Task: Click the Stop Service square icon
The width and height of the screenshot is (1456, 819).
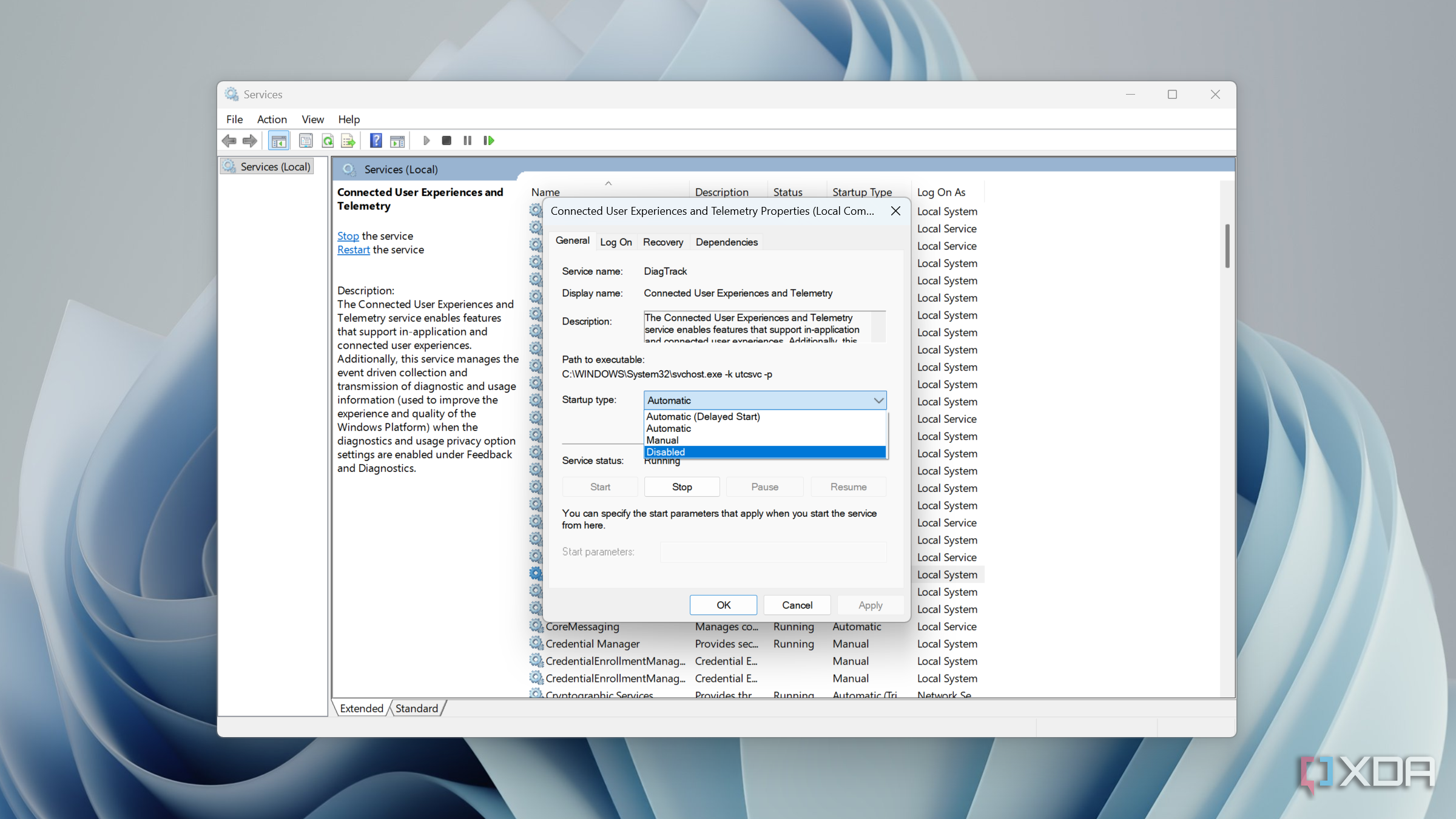Action: click(447, 141)
